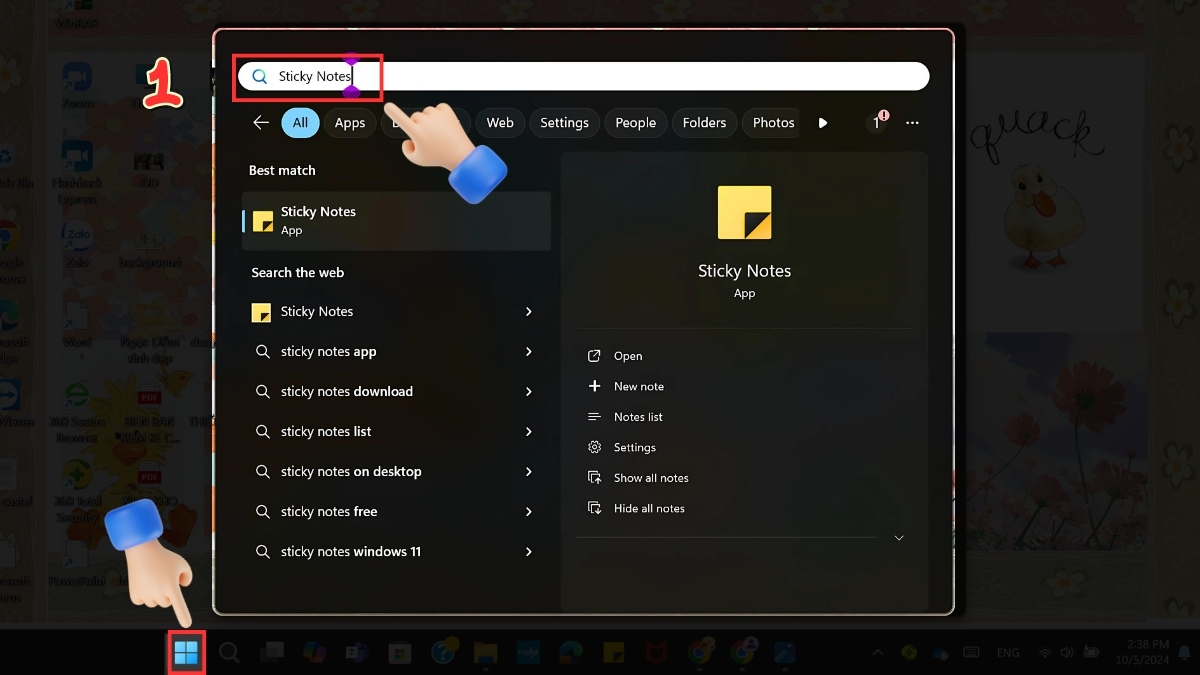The image size is (1200, 675).
Task: Open Microsoft Store taskbar icon
Action: (400, 653)
